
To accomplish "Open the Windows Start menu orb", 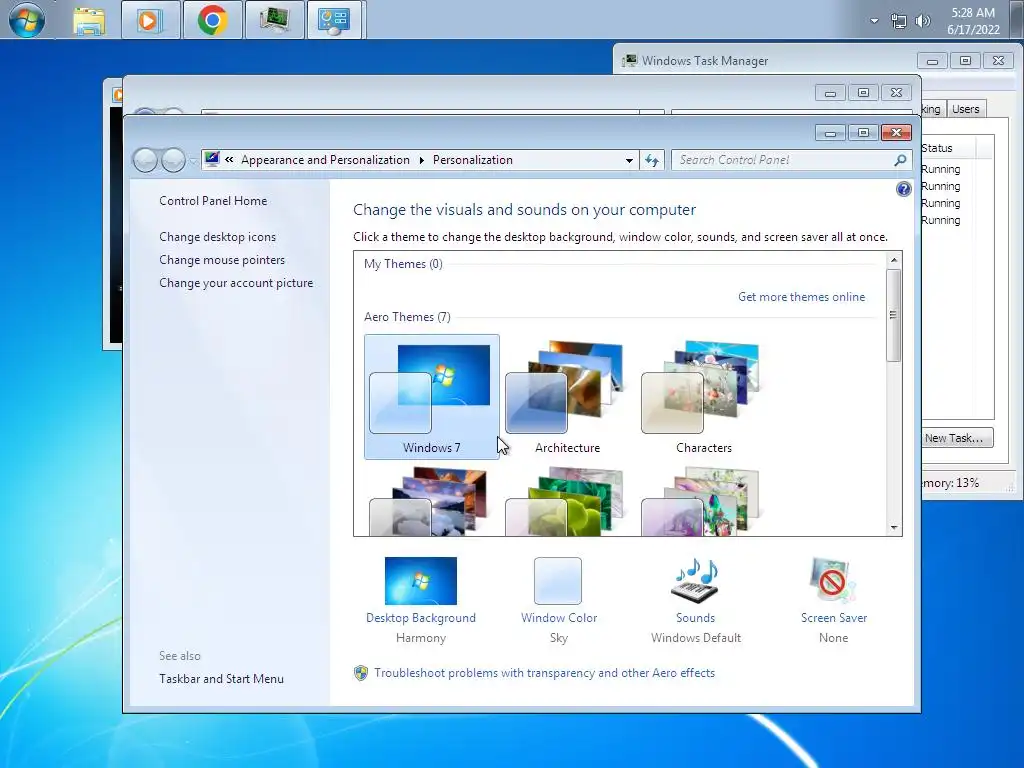I will pos(27,20).
